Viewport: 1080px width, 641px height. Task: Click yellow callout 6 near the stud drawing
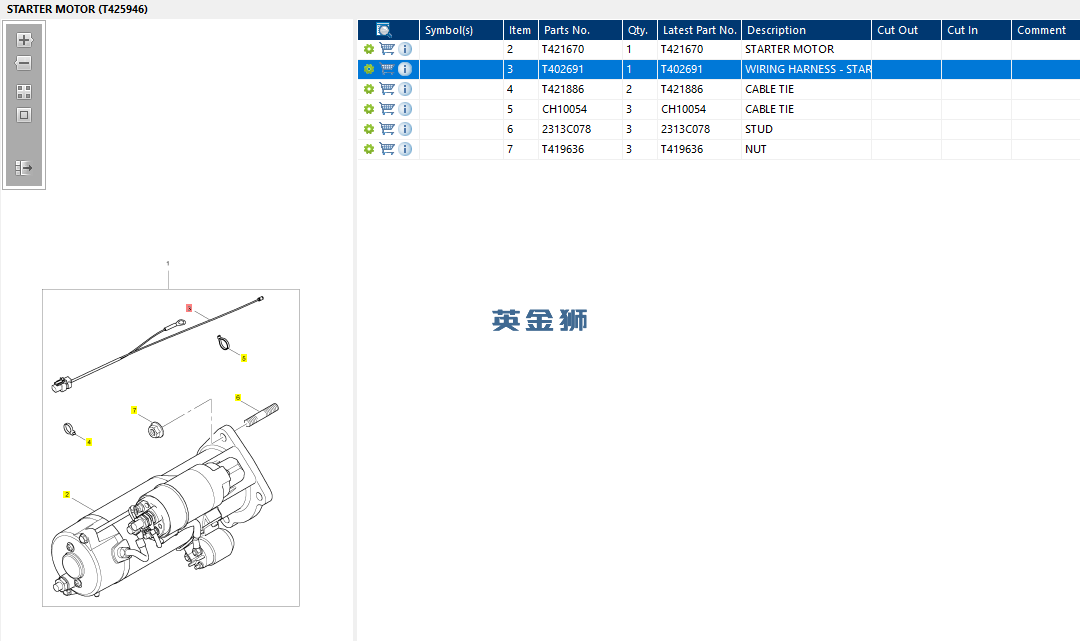(238, 397)
